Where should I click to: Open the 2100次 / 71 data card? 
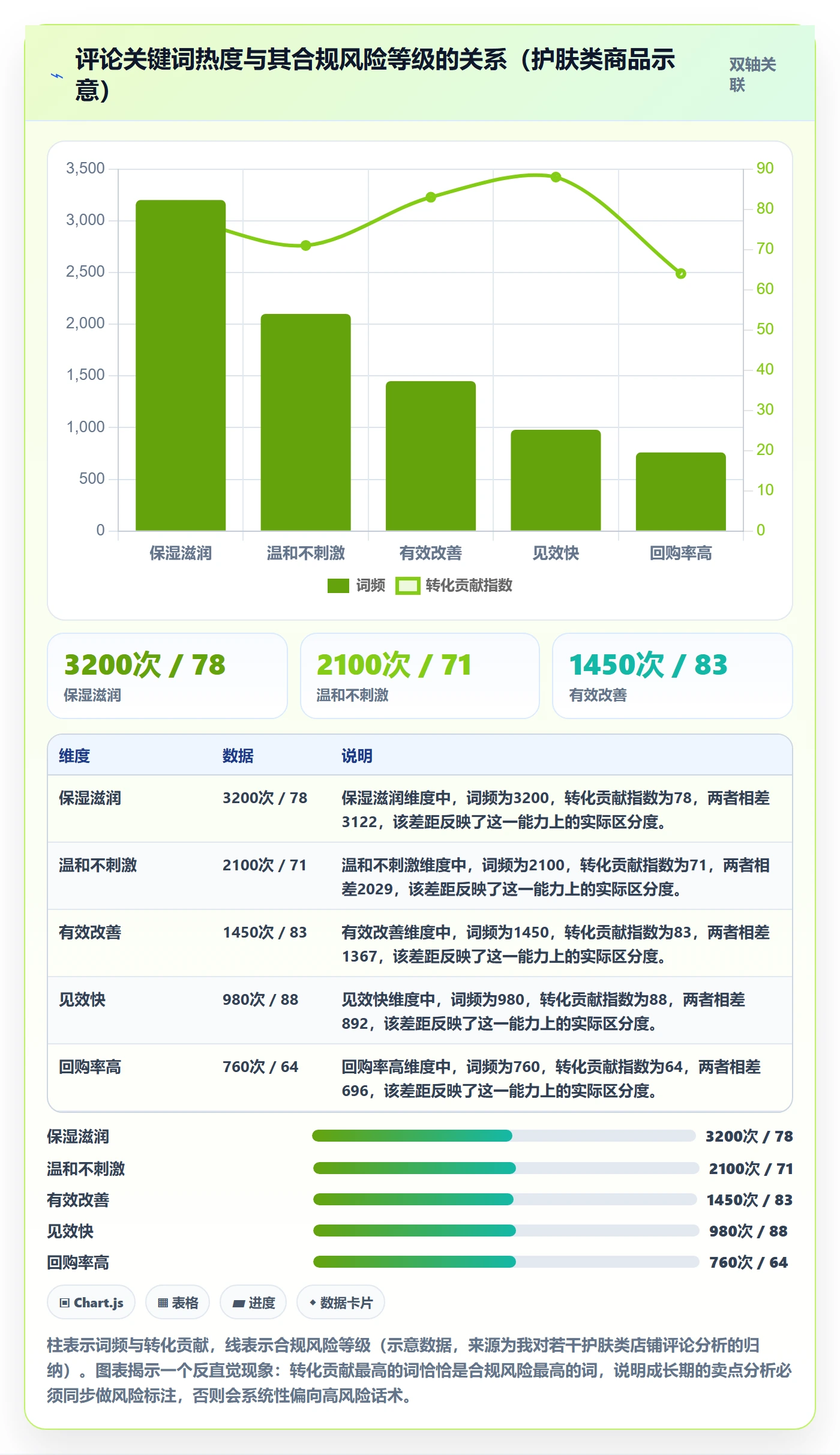420,676
